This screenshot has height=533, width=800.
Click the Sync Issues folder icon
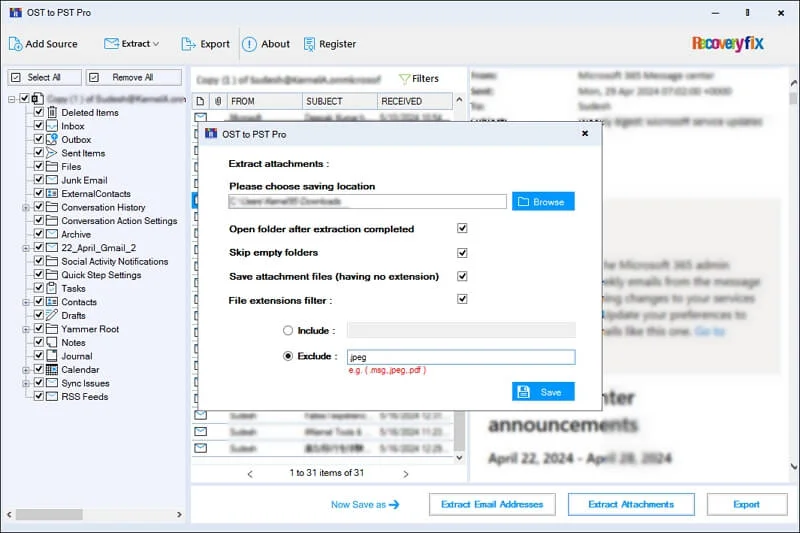coord(52,383)
